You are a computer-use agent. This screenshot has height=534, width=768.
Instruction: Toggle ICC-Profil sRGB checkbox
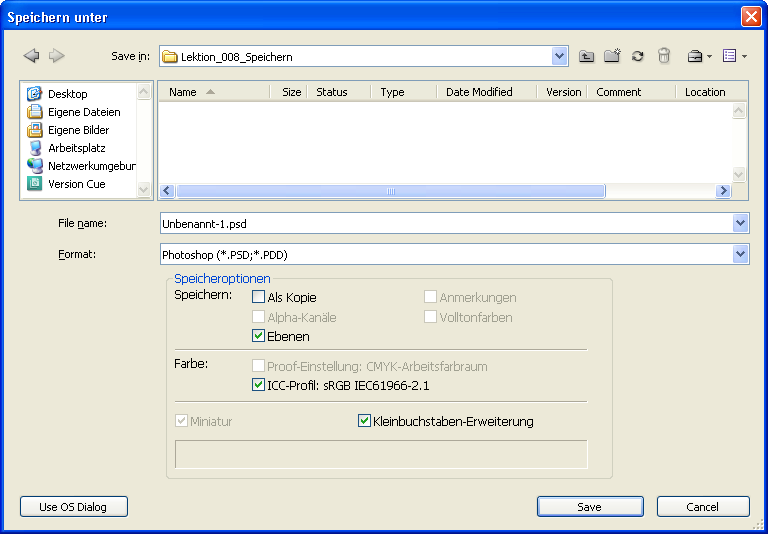pyautogui.click(x=259, y=385)
